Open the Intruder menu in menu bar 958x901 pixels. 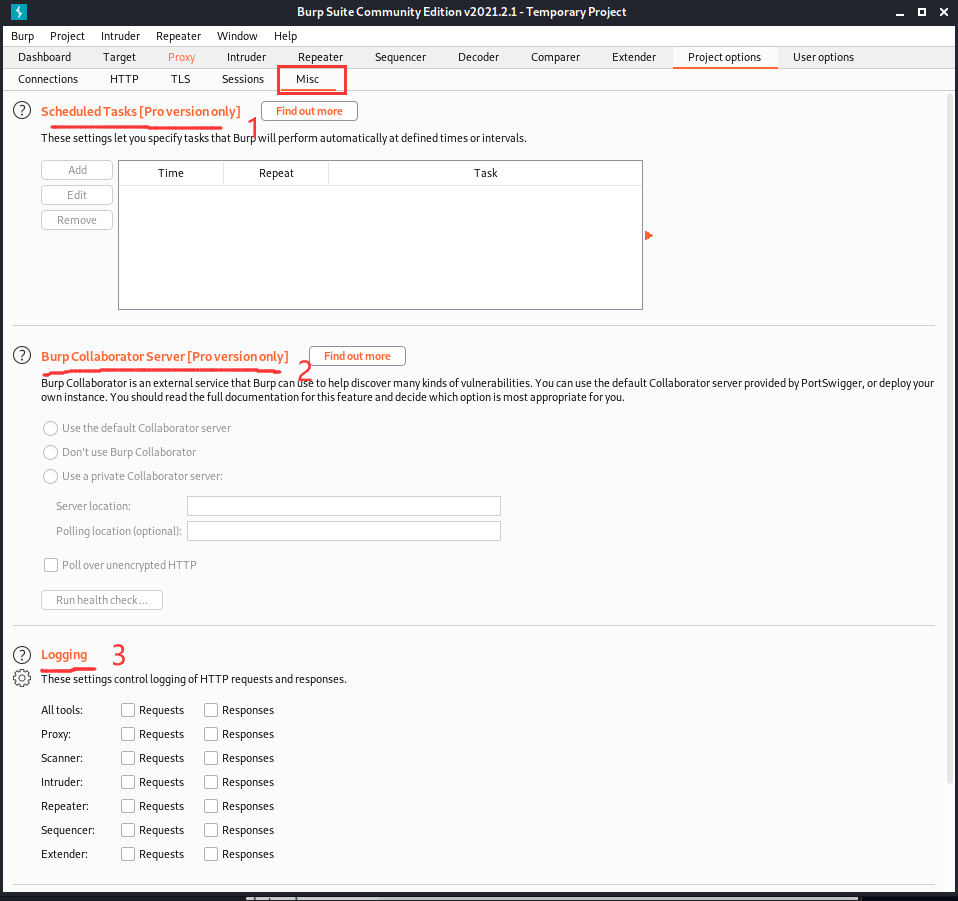120,36
